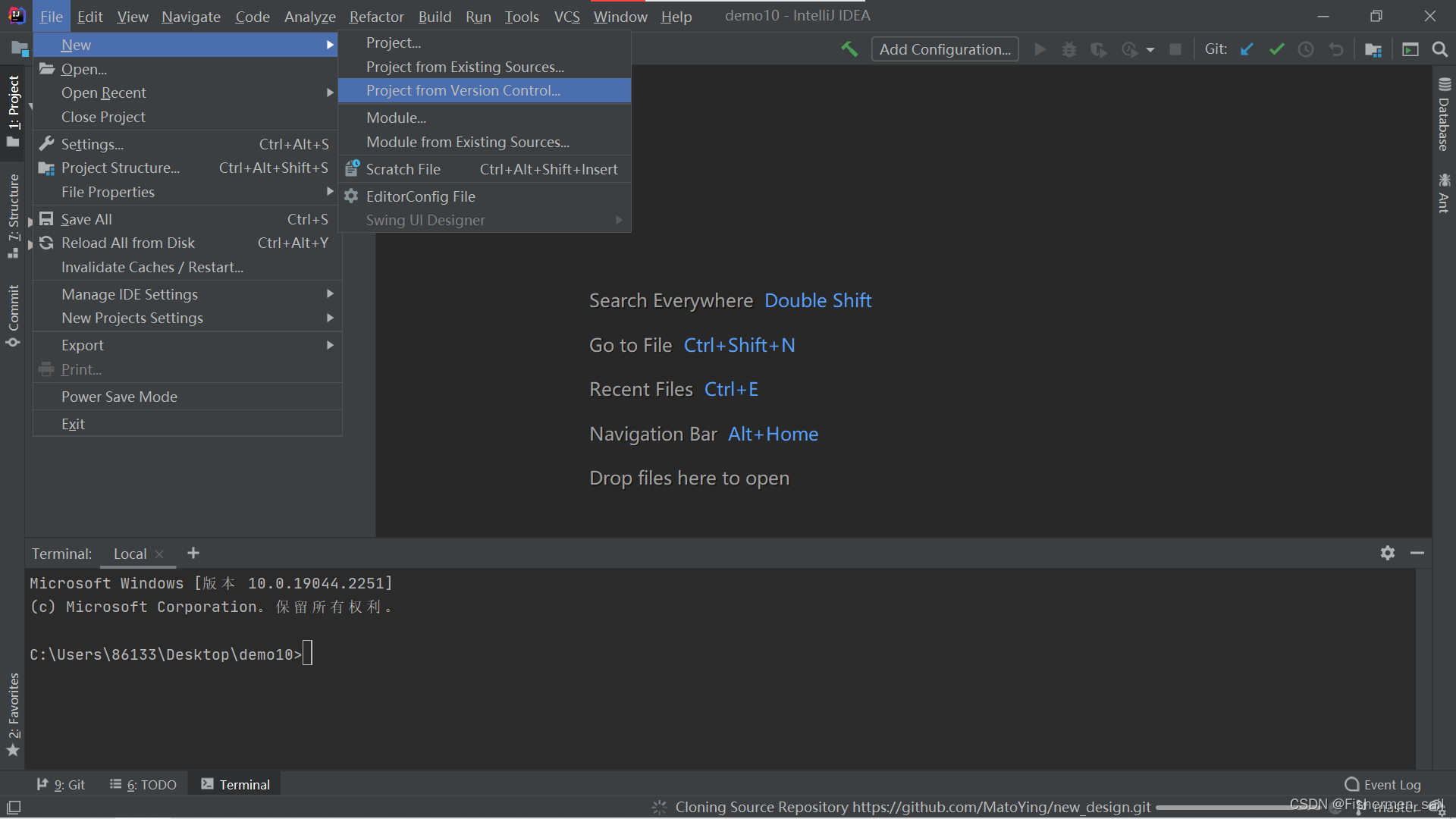Toggle Power Save Mode
This screenshot has height=819, width=1456.
(119, 397)
